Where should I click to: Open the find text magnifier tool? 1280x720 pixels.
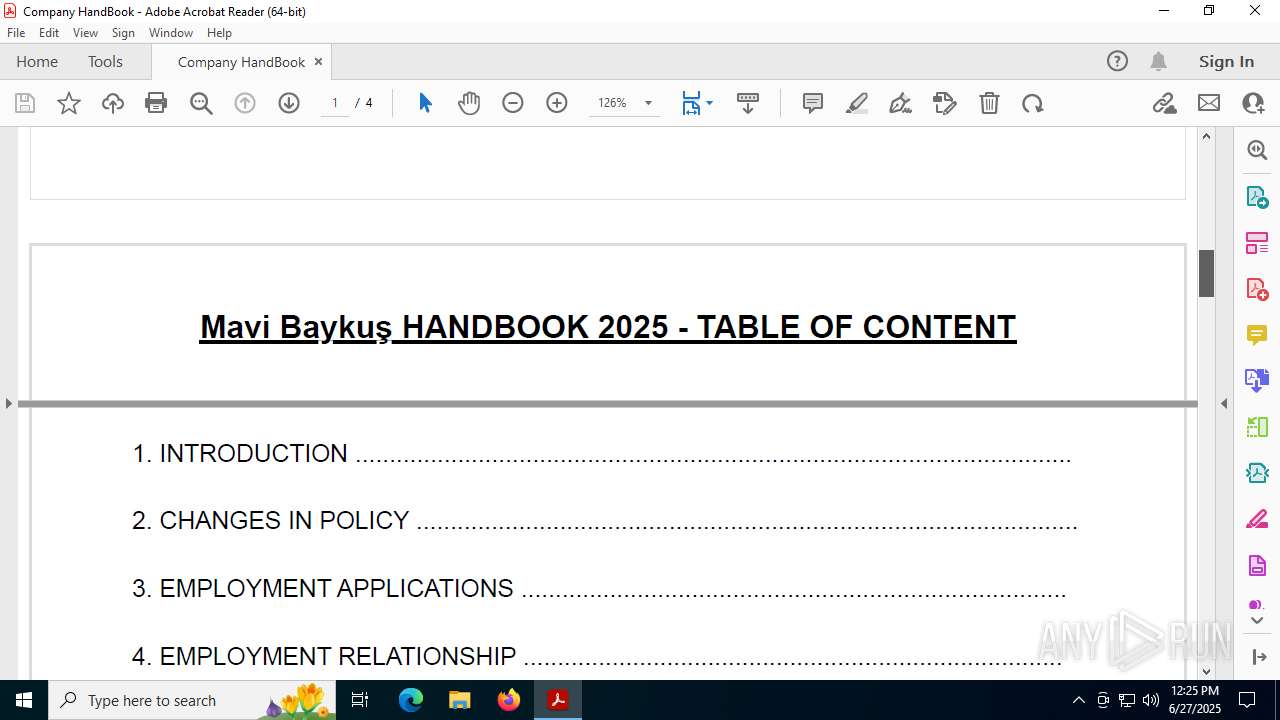tap(201, 103)
